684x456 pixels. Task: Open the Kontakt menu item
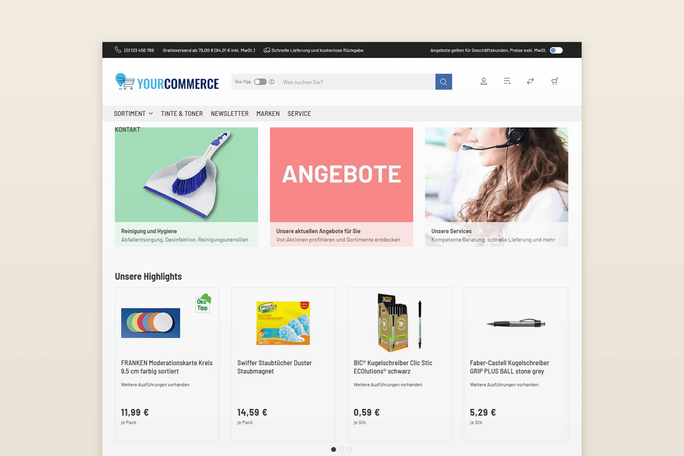127,130
